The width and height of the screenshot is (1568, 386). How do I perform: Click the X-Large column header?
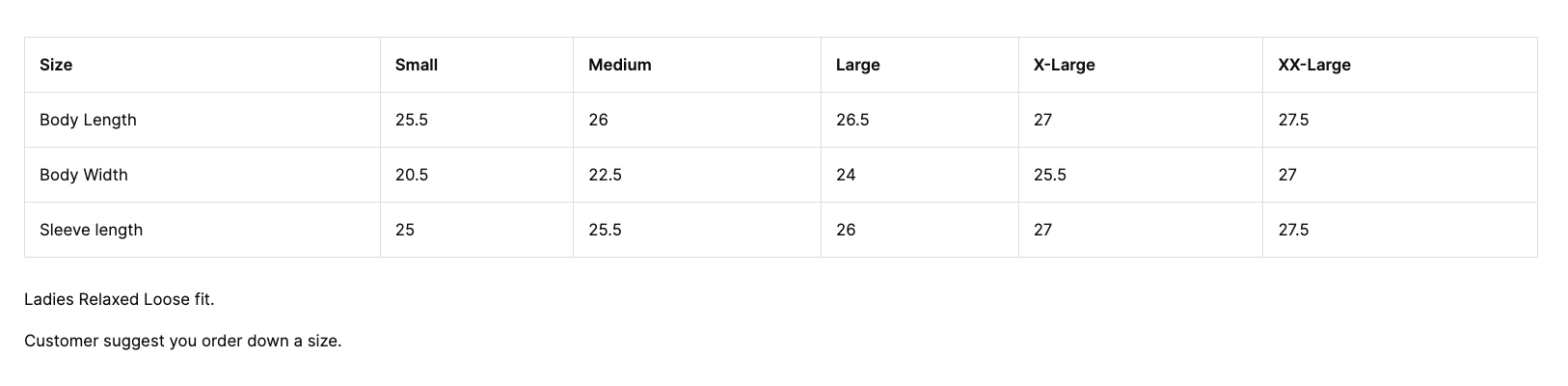tap(1064, 65)
